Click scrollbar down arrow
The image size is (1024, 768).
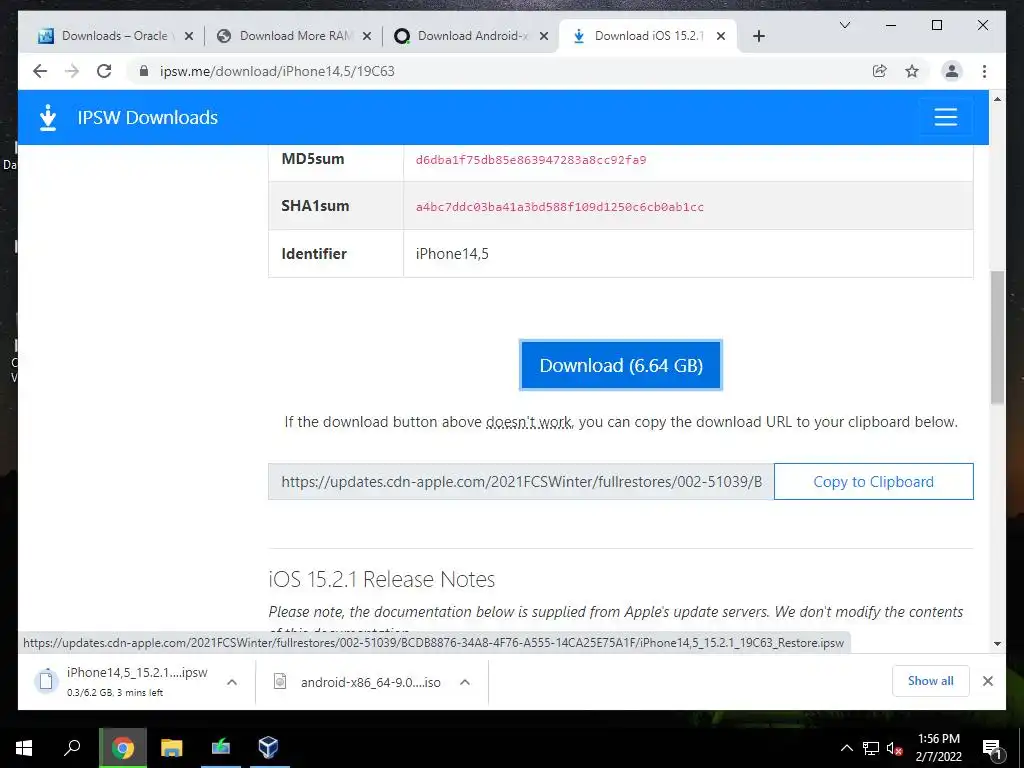pos(997,644)
